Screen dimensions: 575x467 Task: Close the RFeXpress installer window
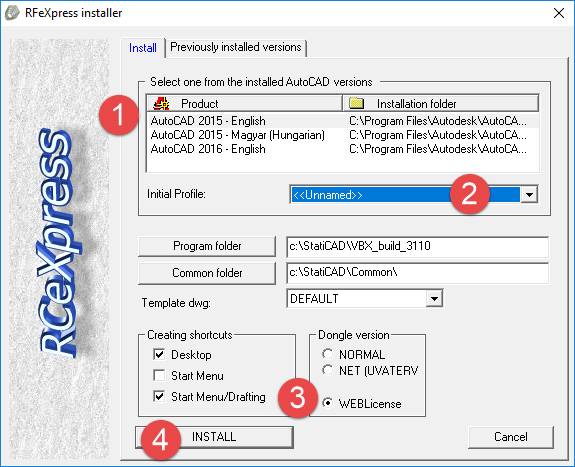tap(559, 13)
